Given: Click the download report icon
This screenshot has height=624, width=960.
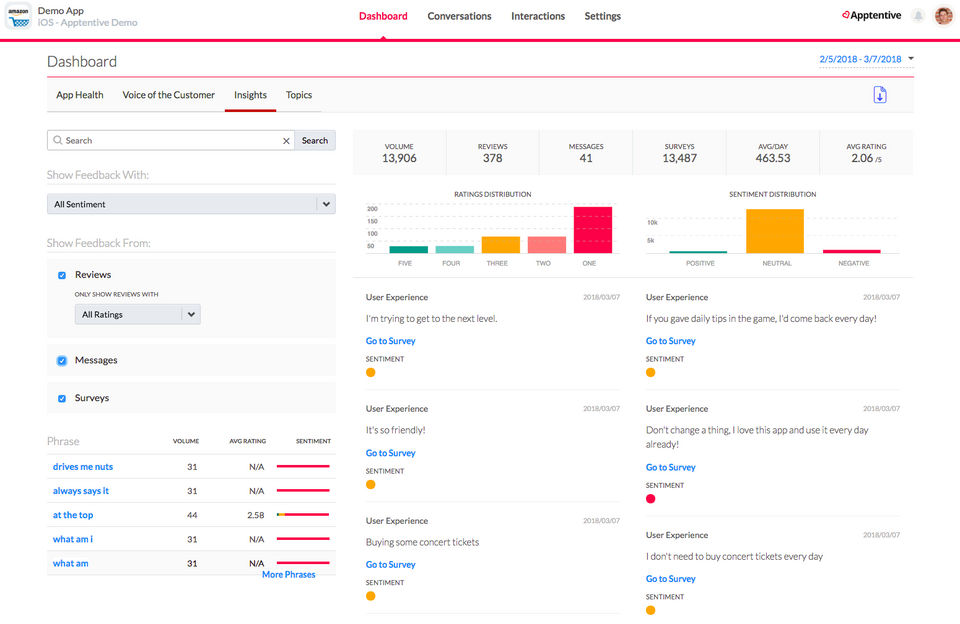Looking at the screenshot, I should (880, 95).
